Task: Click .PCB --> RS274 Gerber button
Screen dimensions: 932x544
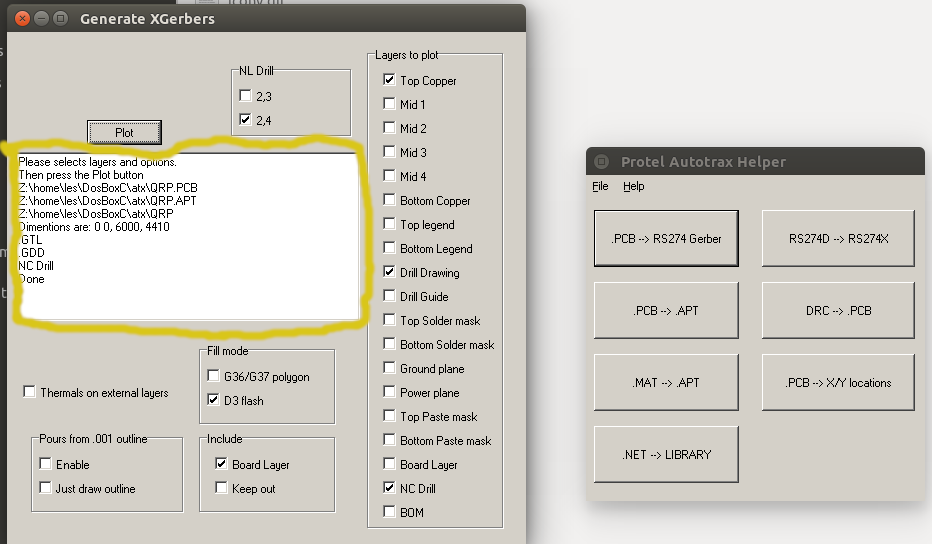Action: tap(666, 238)
